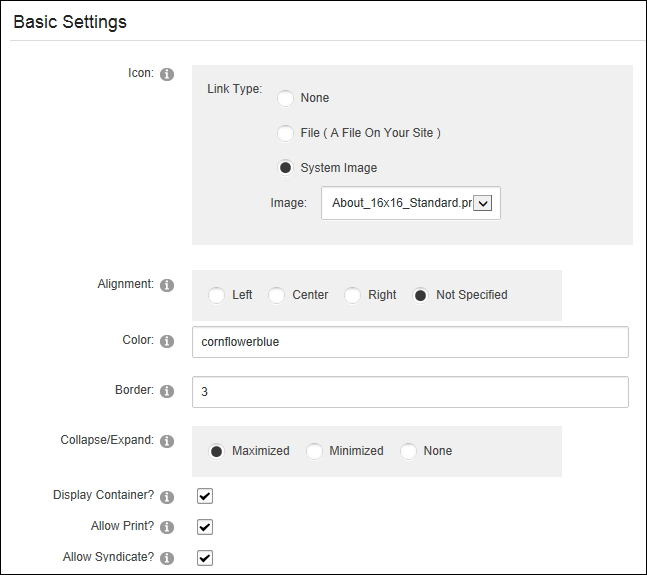This screenshot has height=575, width=647.
Task: Click the Border value input field
Action: [x=410, y=392]
